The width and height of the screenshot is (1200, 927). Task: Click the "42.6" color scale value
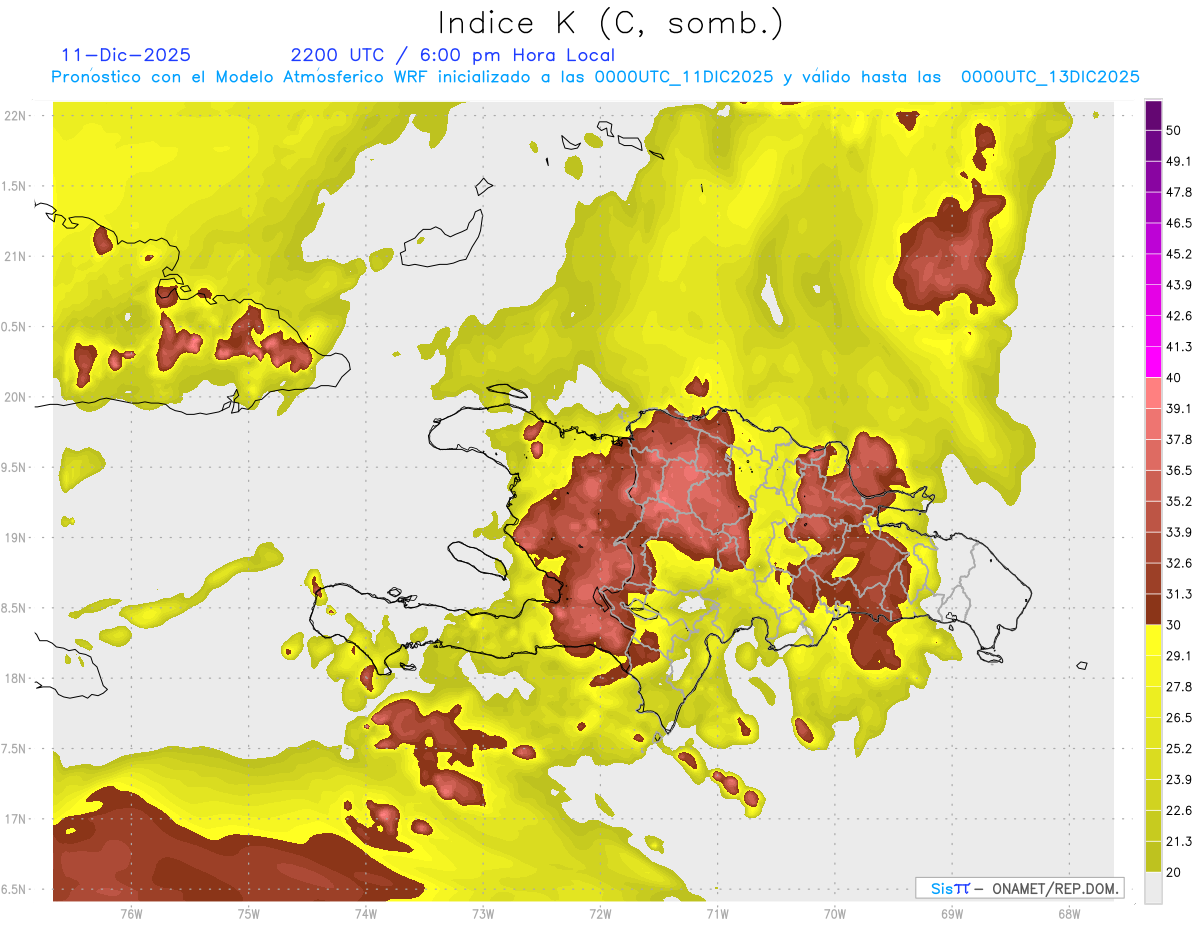click(1179, 317)
